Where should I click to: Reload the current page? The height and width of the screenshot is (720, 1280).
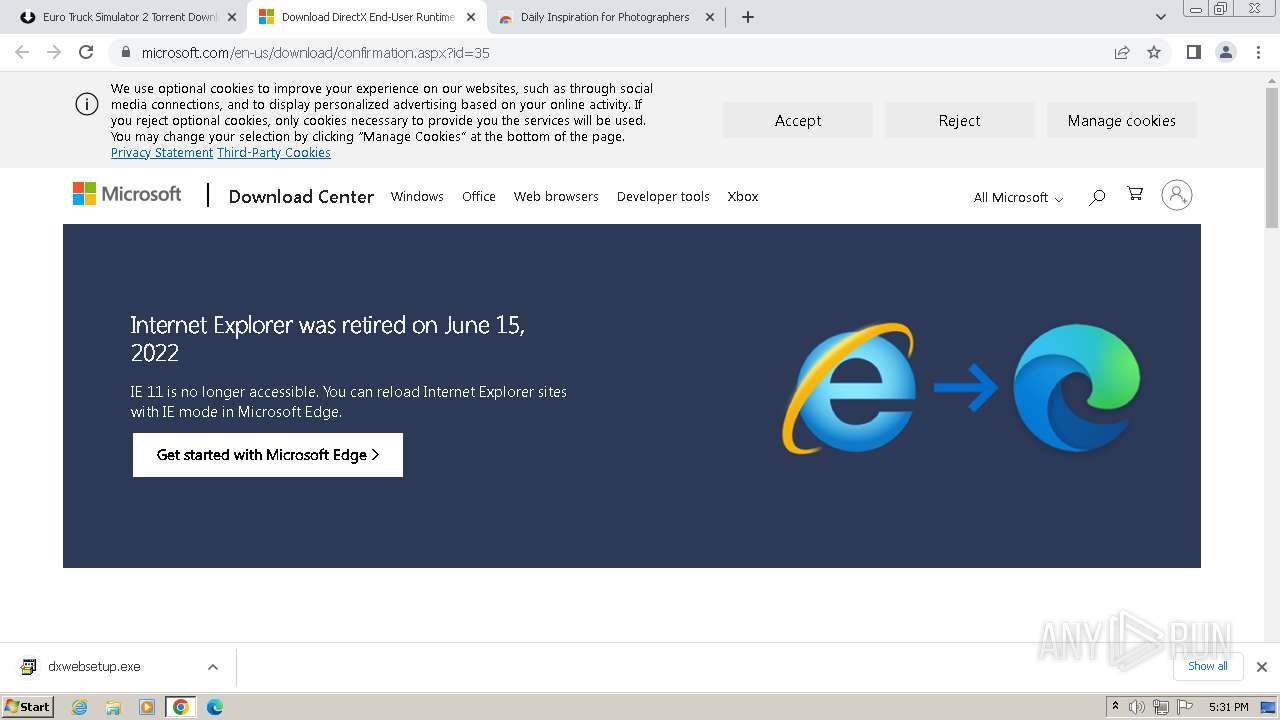coord(86,52)
